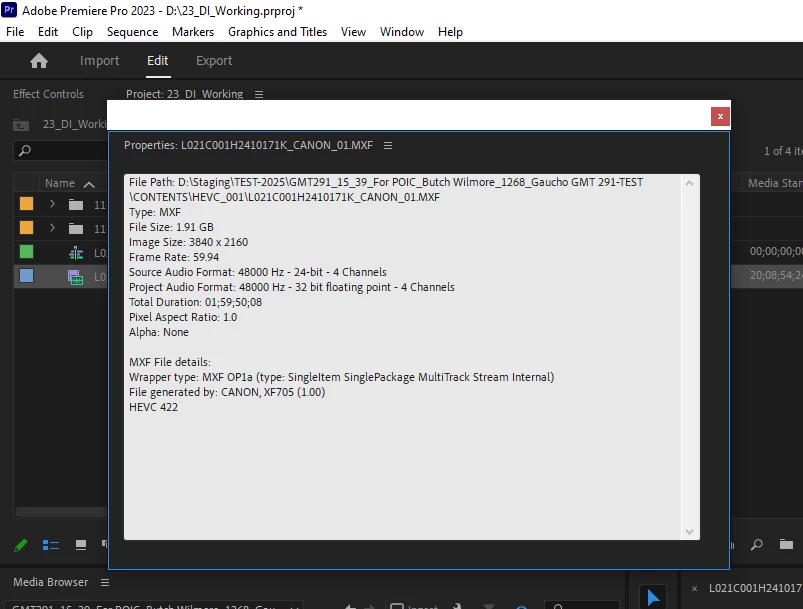
Task: Click the 'Type: MXF' line
Action: pos(155,213)
